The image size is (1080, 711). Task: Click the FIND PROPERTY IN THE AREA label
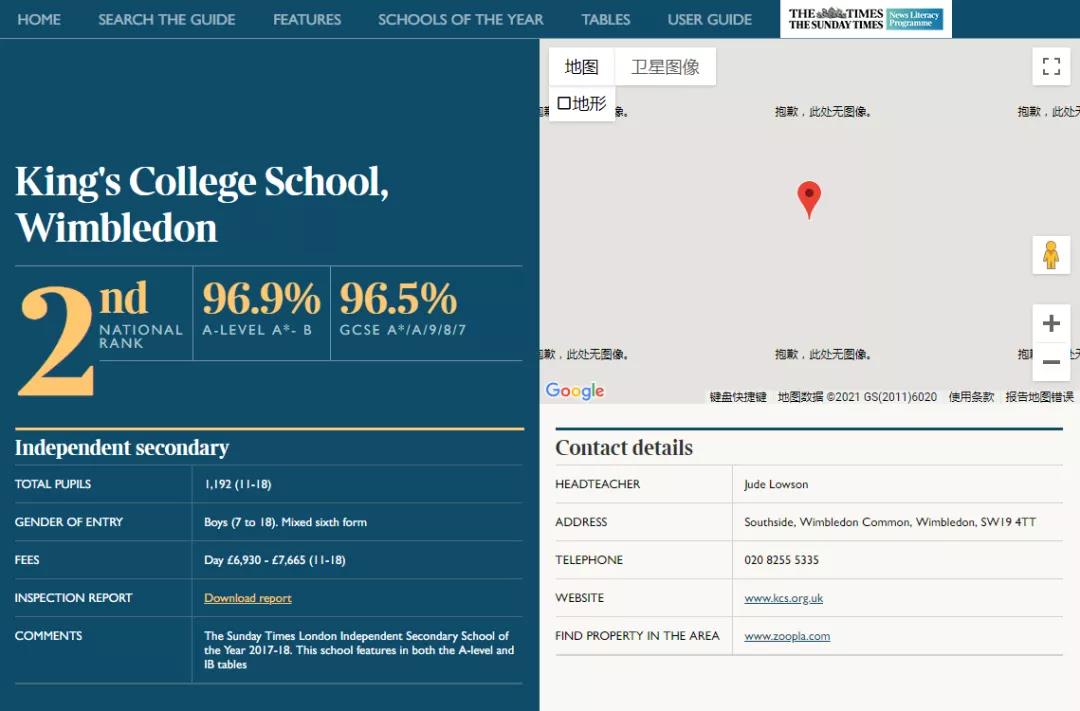point(637,636)
